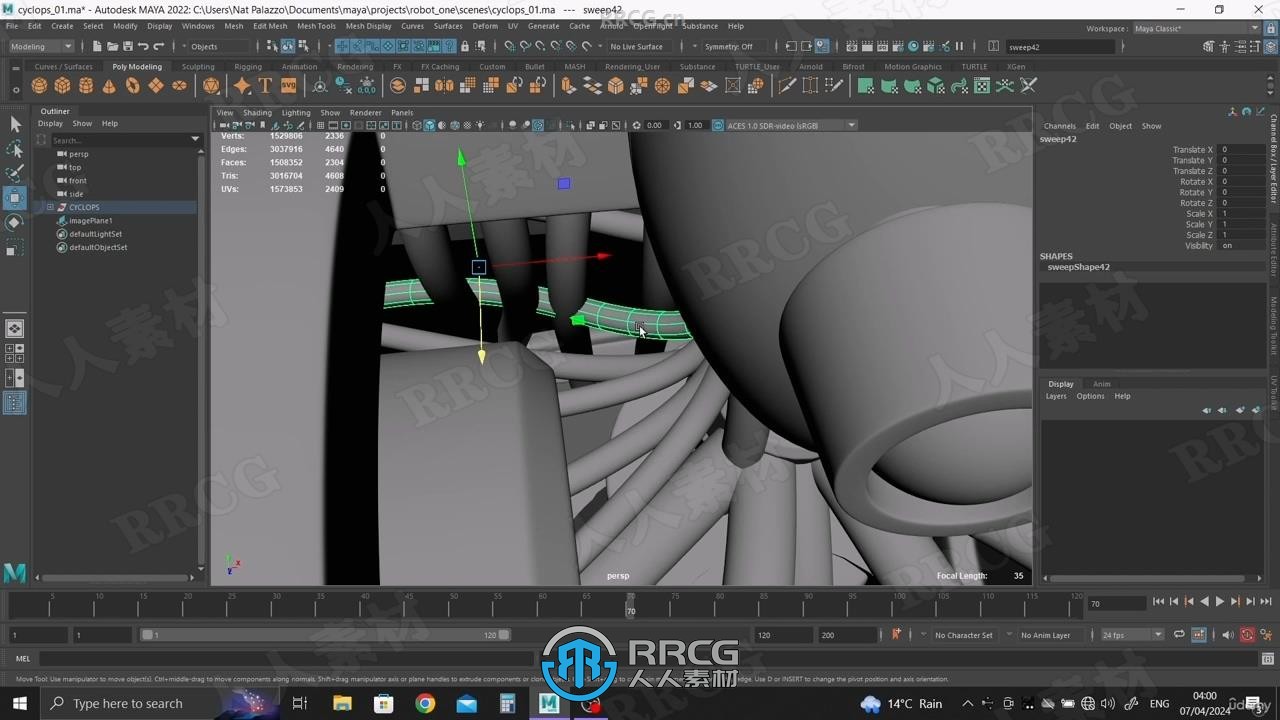Create a polygon sphere from the shelf
Screen dimensions: 1280x720
coord(39,86)
